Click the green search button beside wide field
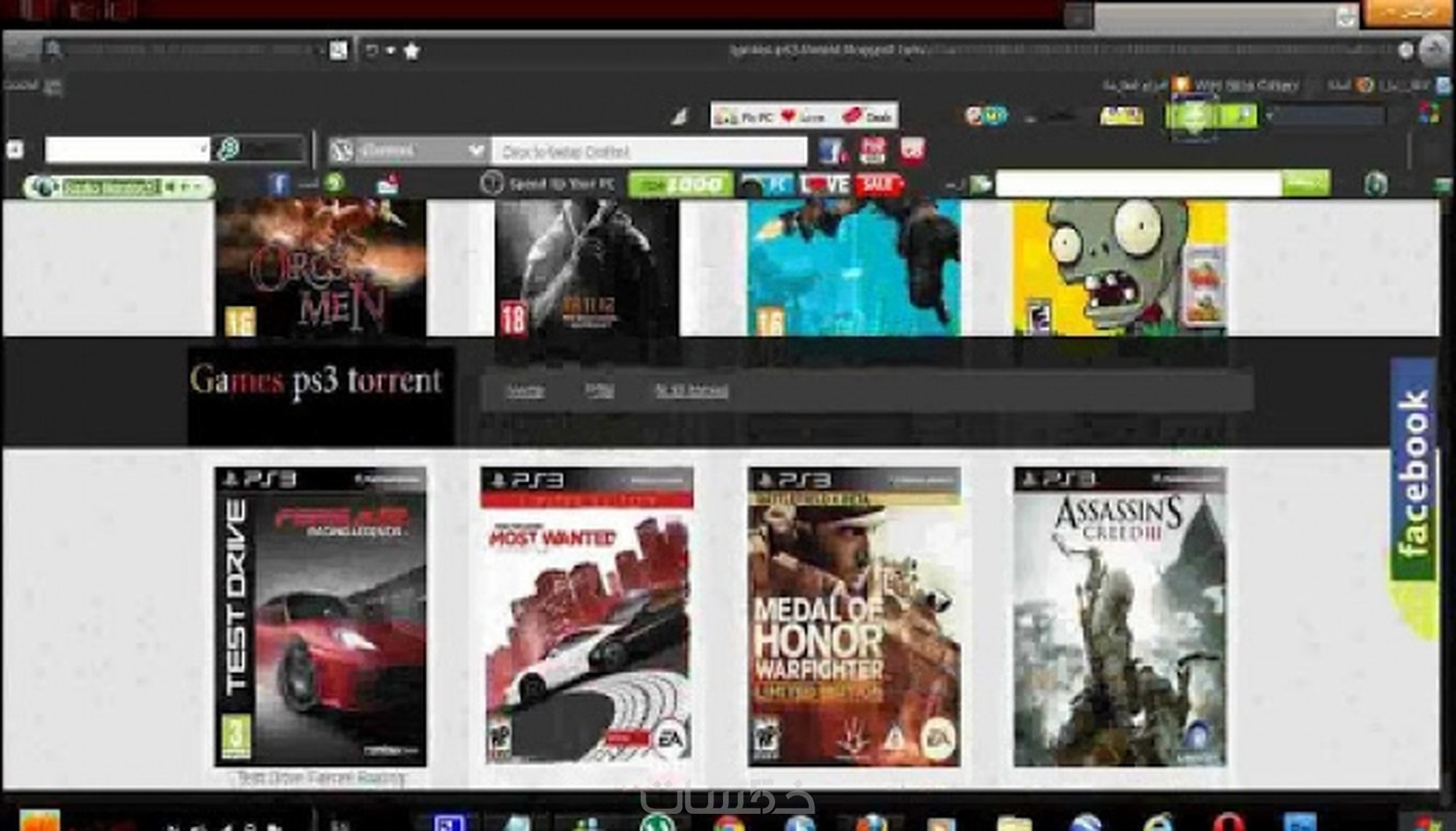The width and height of the screenshot is (1456, 831). (x=1305, y=182)
